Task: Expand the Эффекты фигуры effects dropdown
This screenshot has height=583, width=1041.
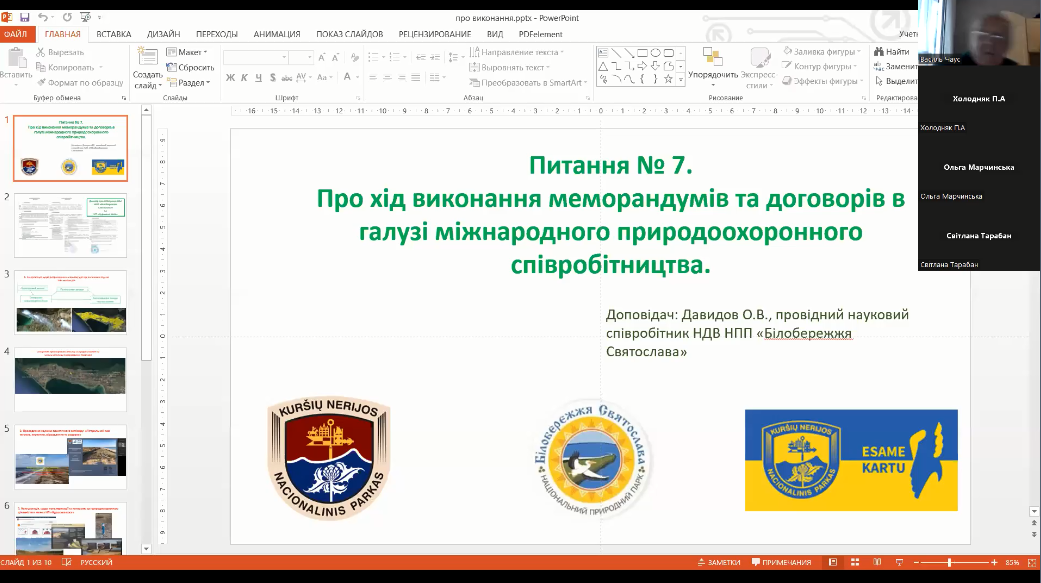Action: (x=823, y=81)
